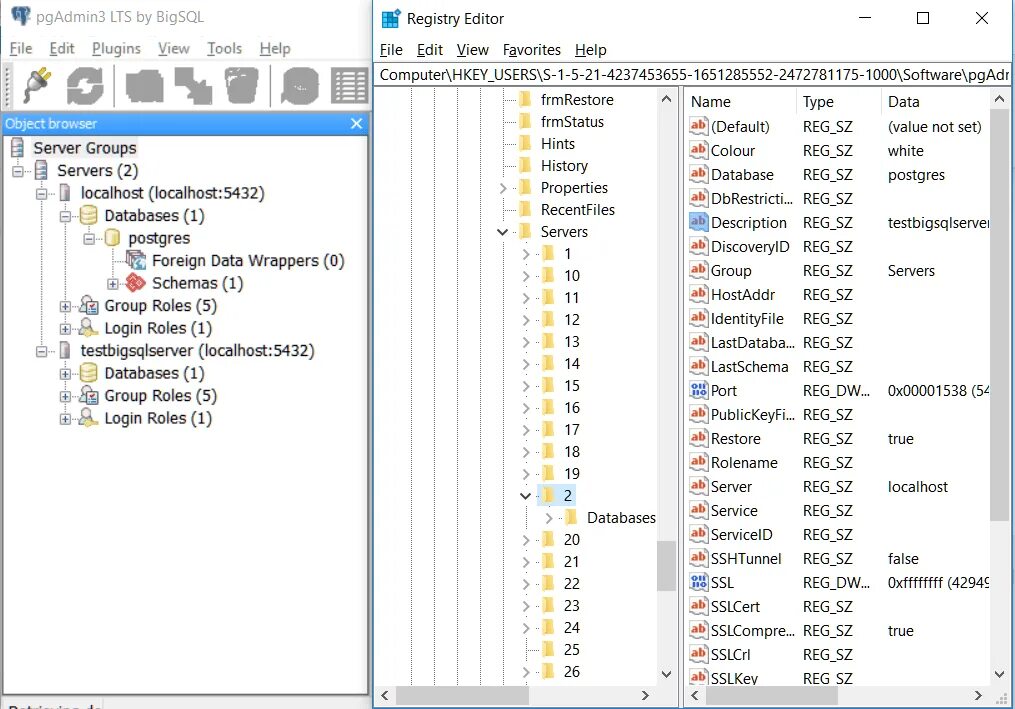
Task: Select the Server registry value with localhost
Action: 731,487
